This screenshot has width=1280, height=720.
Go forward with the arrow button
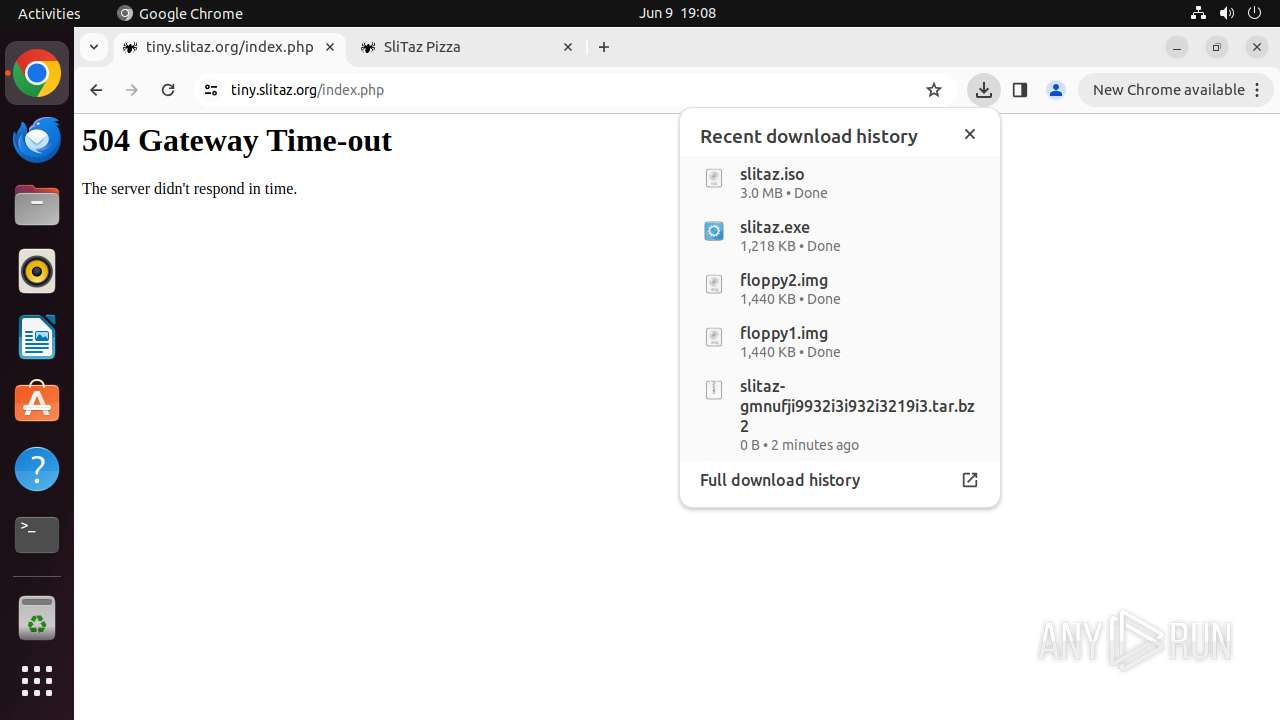point(132,90)
